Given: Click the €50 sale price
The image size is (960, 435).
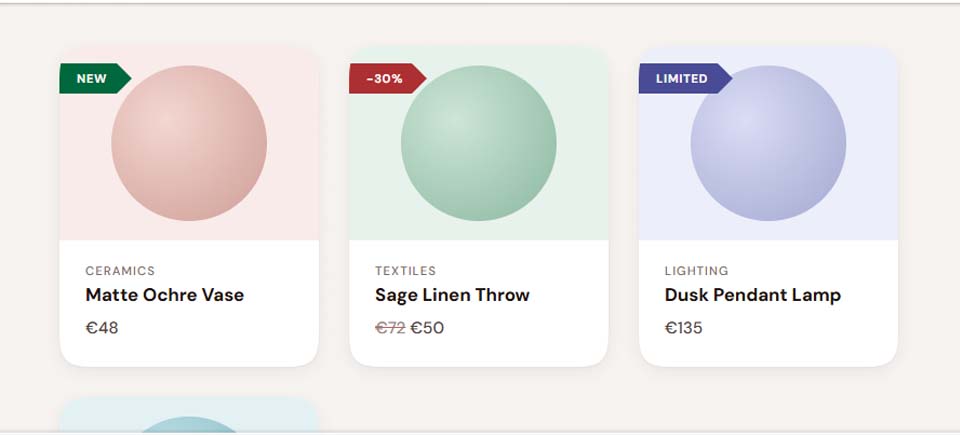Looking at the screenshot, I should pos(427,328).
